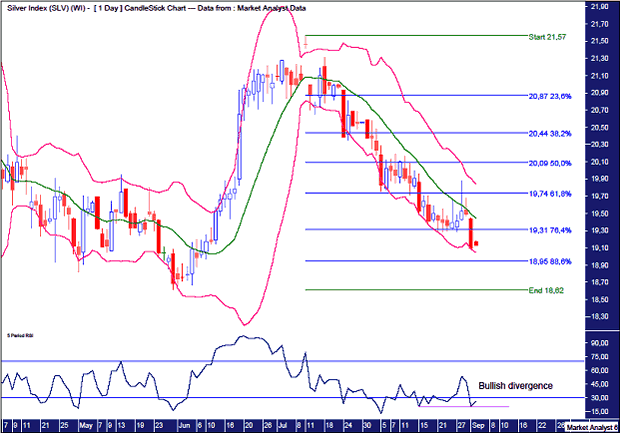Click the 'Jul' label on date axis

(x=282, y=425)
